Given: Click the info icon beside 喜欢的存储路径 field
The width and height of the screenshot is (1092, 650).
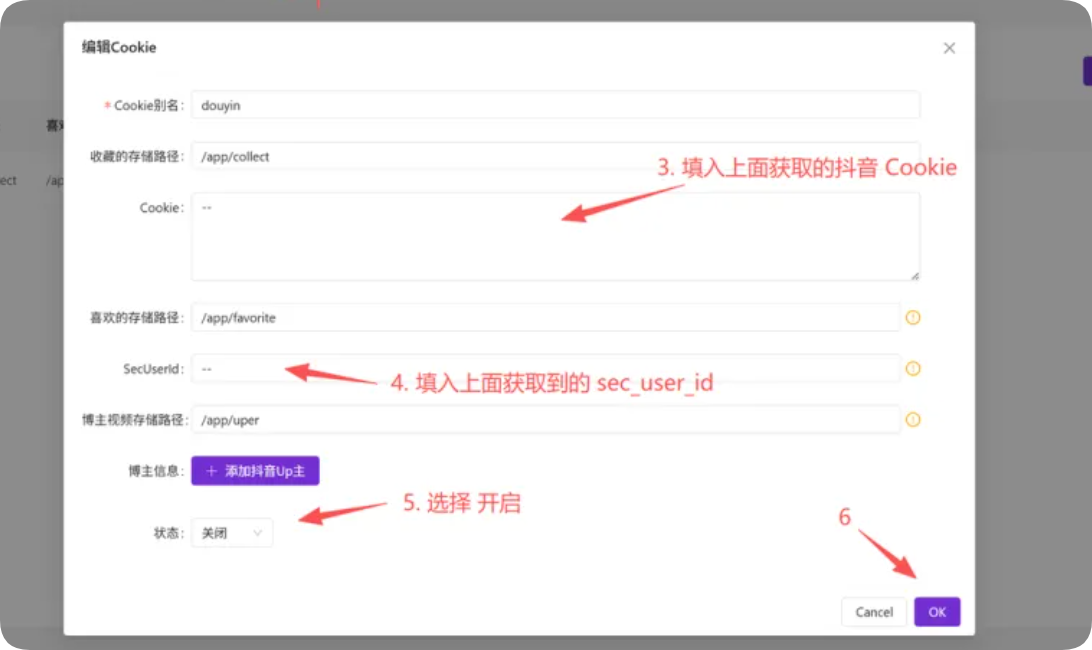Looking at the screenshot, I should pyautogui.click(x=912, y=318).
